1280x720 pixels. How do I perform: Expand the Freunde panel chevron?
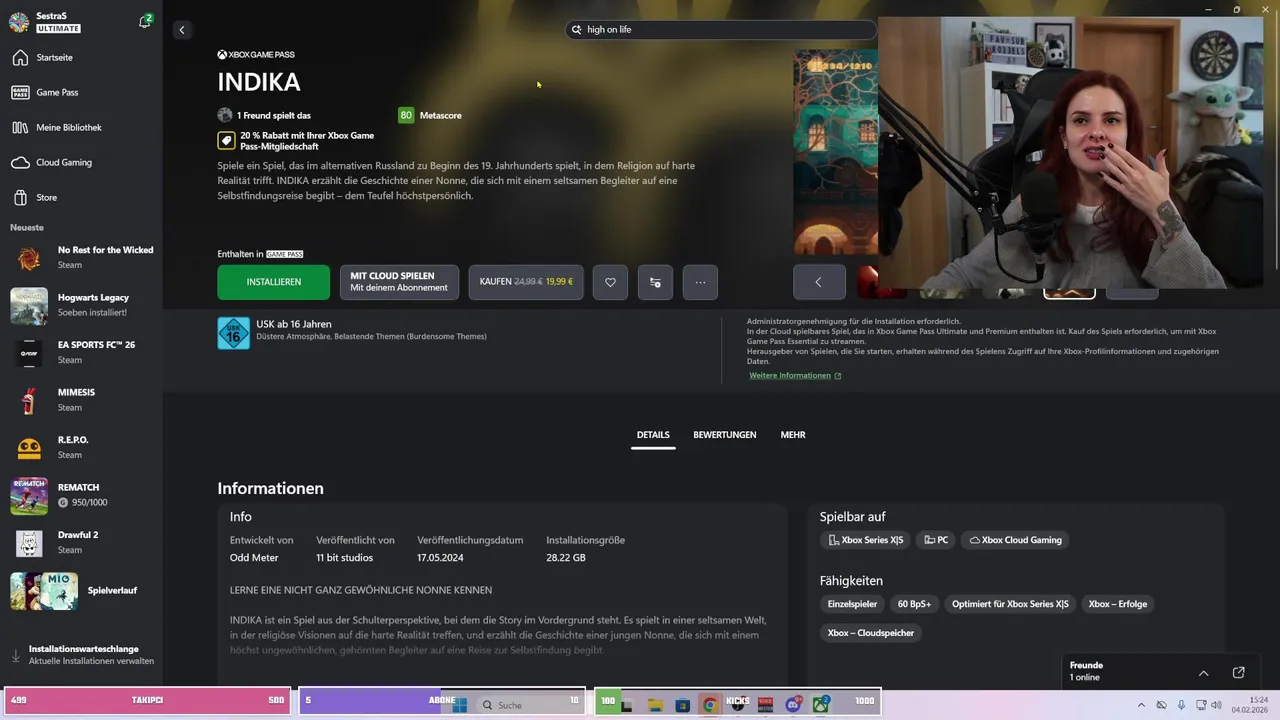click(x=1204, y=673)
